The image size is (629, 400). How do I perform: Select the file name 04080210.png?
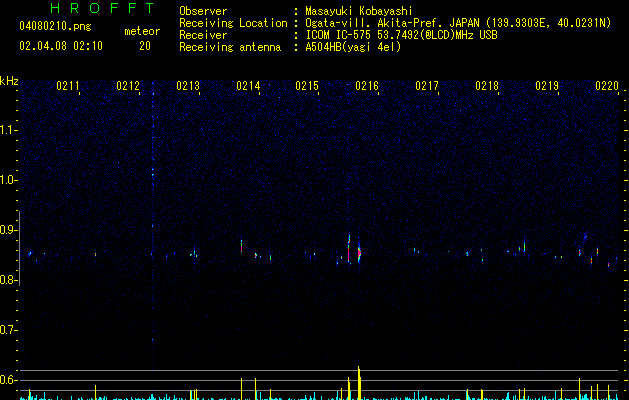point(55,26)
